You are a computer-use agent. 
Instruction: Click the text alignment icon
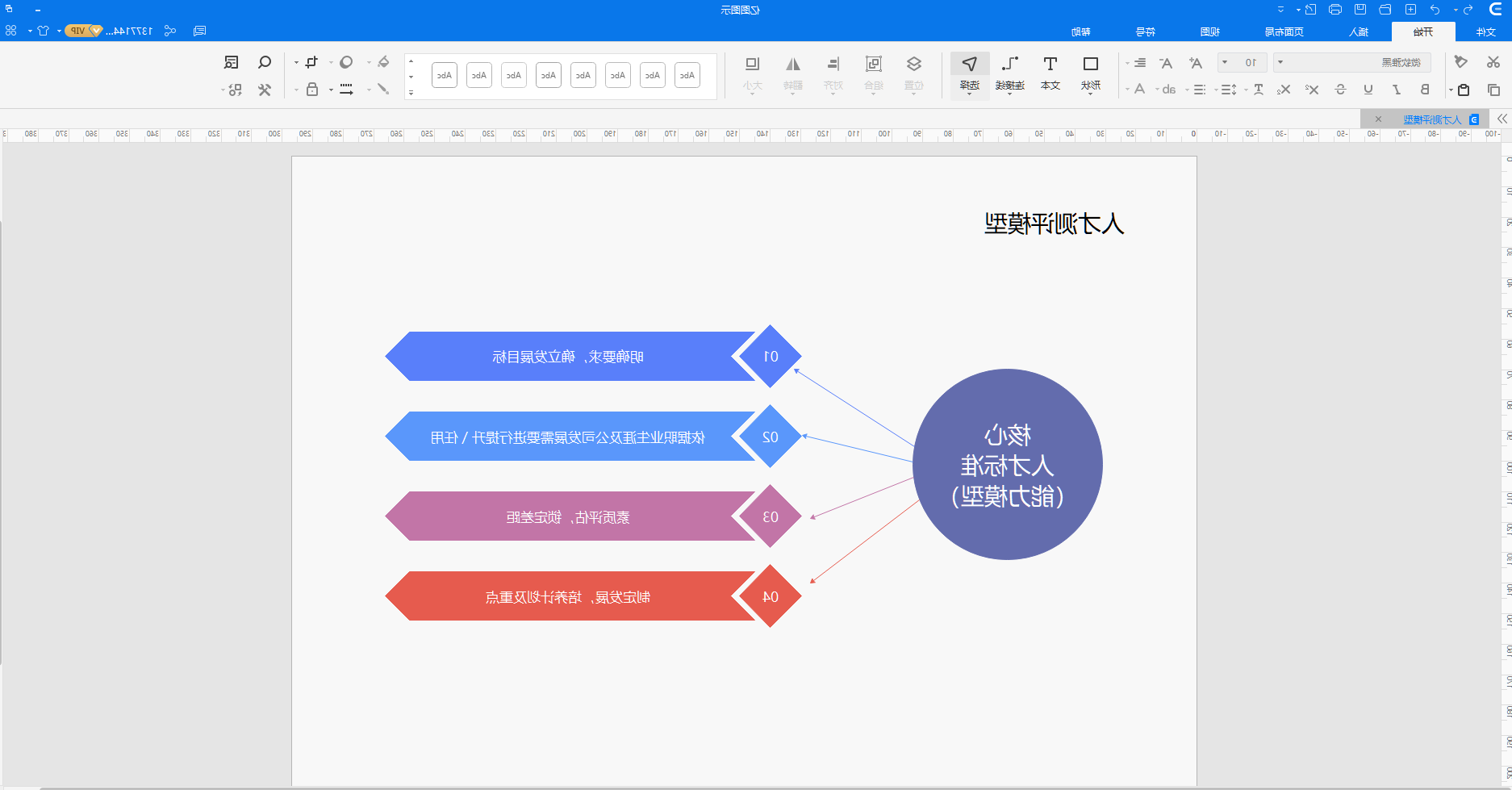[x=1139, y=63]
